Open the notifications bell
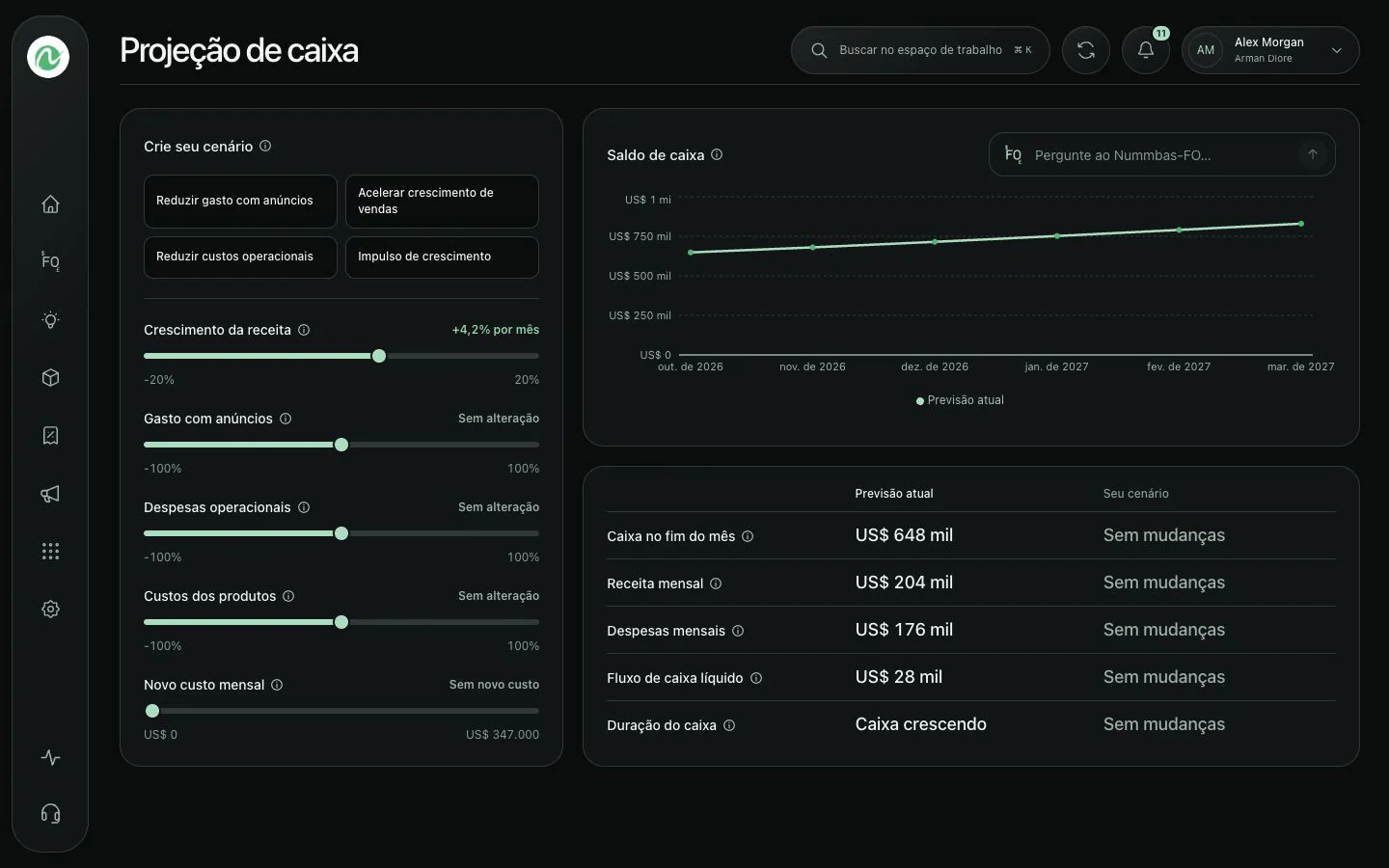Screen dimensions: 1389x868 tap(1146, 50)
